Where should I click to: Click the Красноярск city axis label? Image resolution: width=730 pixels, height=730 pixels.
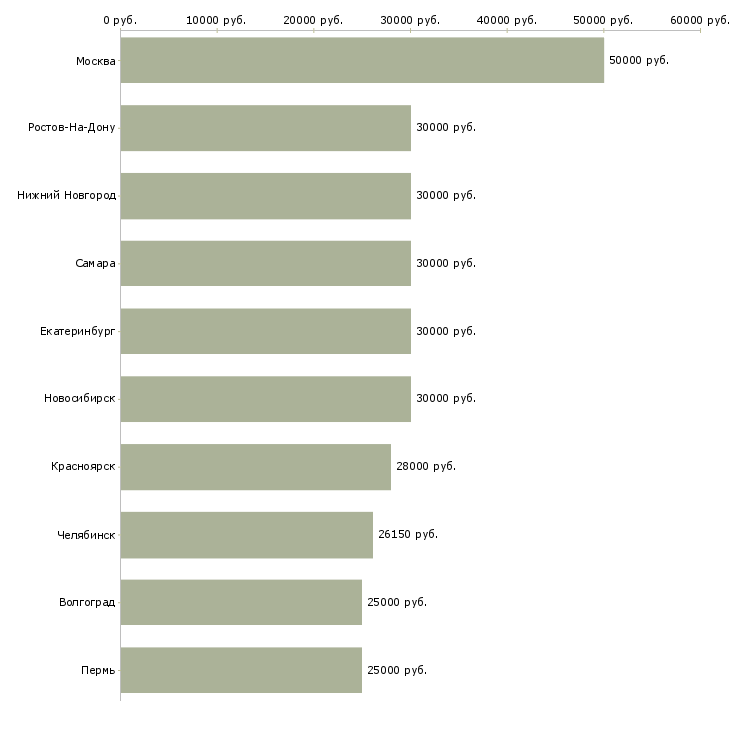pos(83,467)
